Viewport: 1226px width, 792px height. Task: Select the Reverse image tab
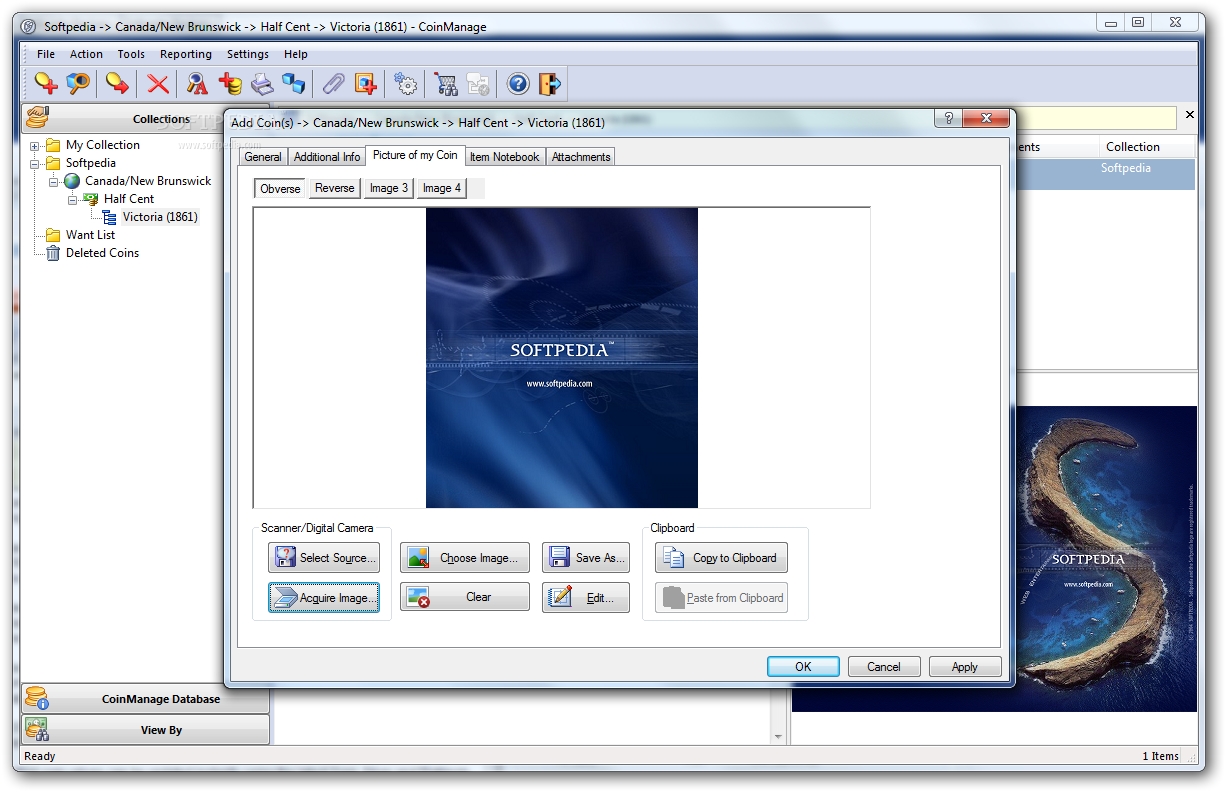(x=335, y=188)
